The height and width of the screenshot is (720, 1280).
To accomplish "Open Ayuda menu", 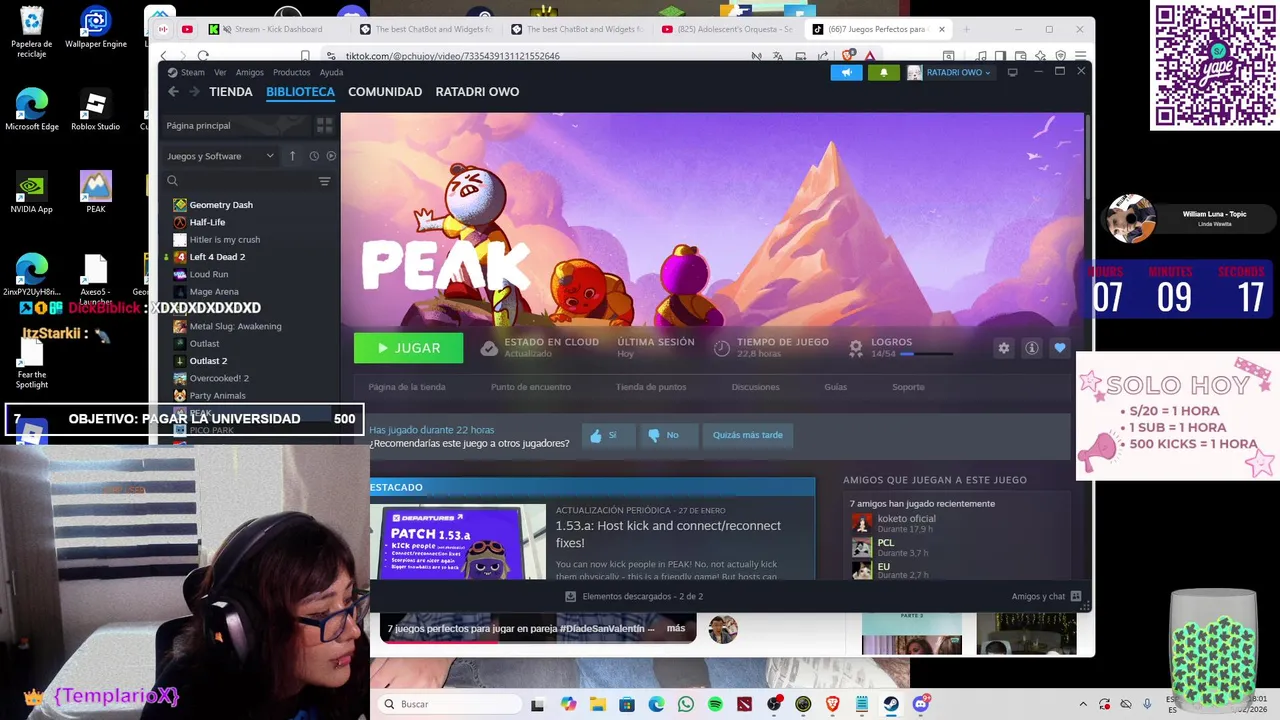I will click(331, 72).
